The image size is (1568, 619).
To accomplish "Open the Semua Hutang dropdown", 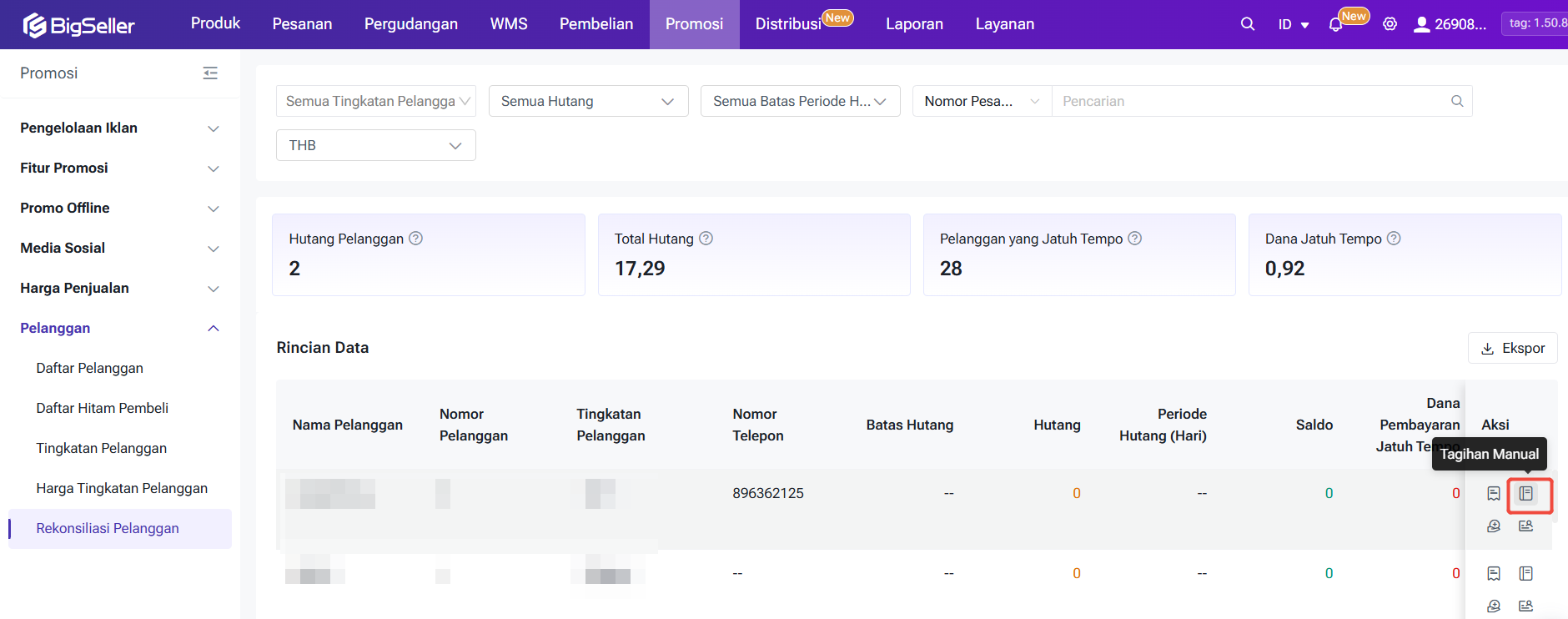I will point(588,101).
